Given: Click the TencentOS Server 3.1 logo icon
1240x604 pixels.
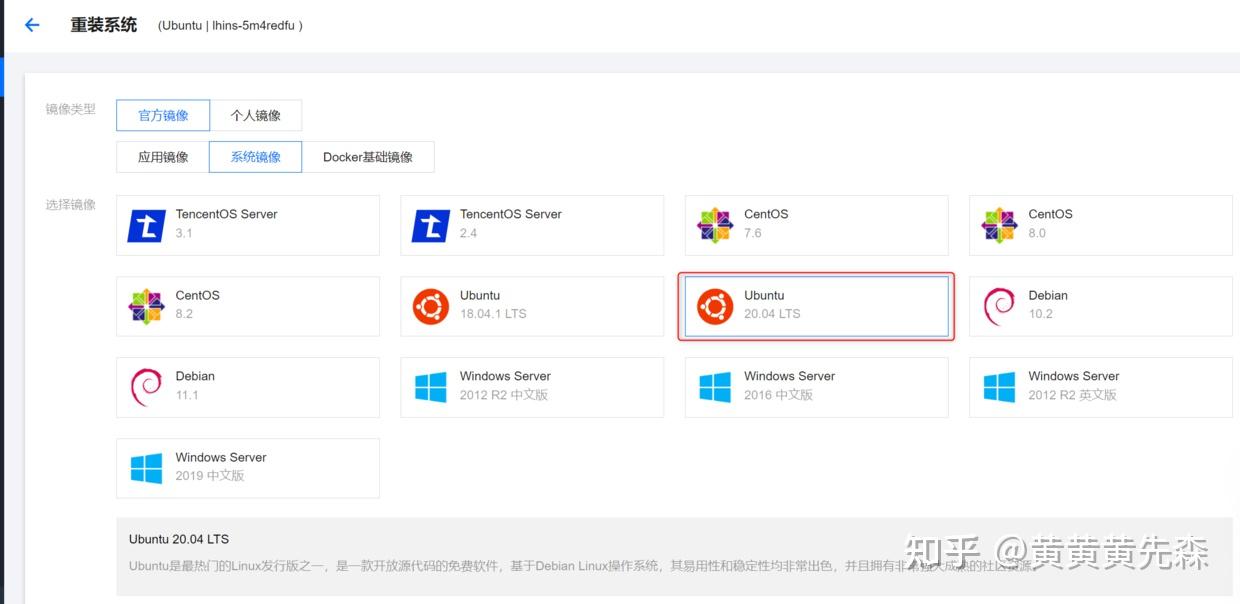Looking at the screenshot, I should pyautogui.click(x=146, y=225).
